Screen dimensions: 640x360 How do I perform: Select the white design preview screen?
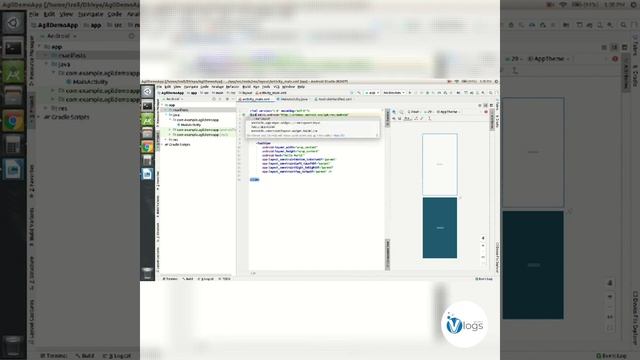click(x=440, y=164)
